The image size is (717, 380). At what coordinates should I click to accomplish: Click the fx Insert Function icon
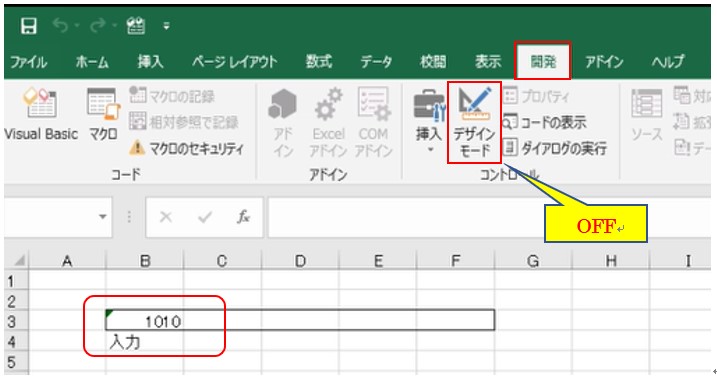coord(243,217)
